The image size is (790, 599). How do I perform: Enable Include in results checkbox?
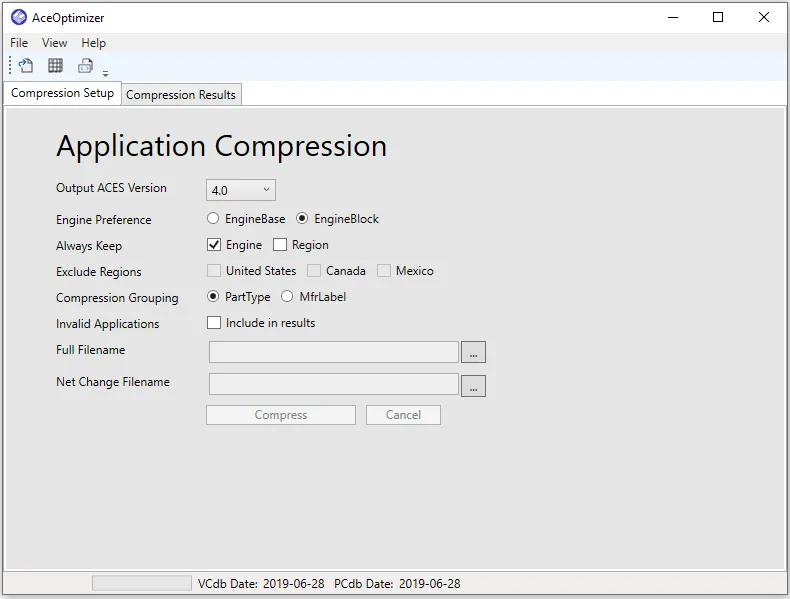(x=214, y=322)
